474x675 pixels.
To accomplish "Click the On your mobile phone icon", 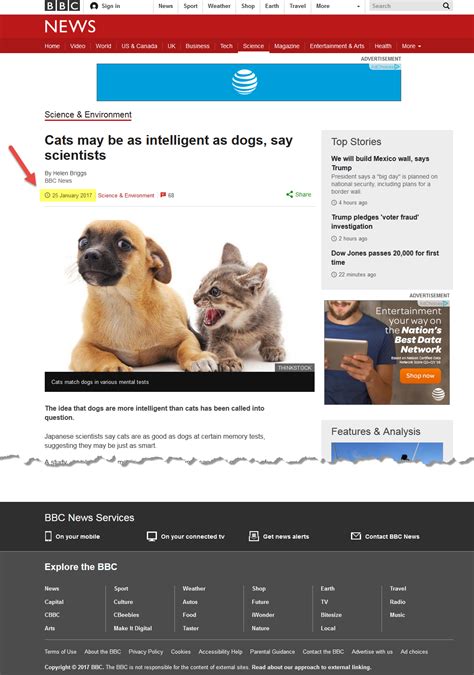I will (x=48, y=536).
